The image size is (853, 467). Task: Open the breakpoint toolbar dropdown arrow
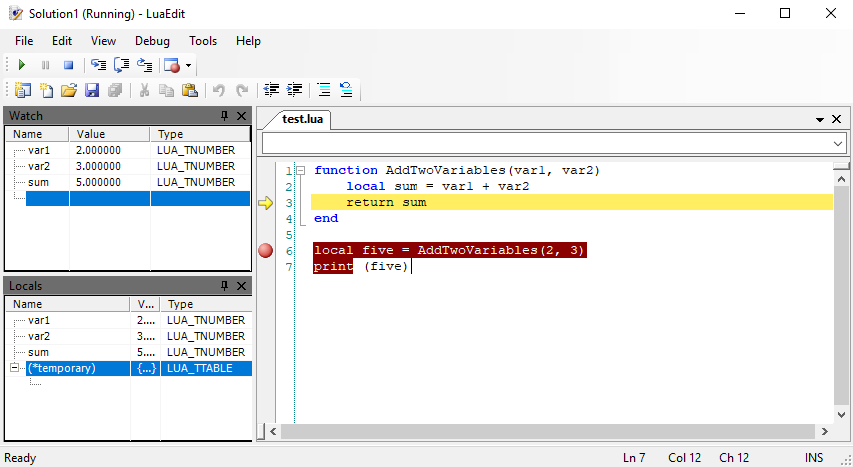(188, 66)
